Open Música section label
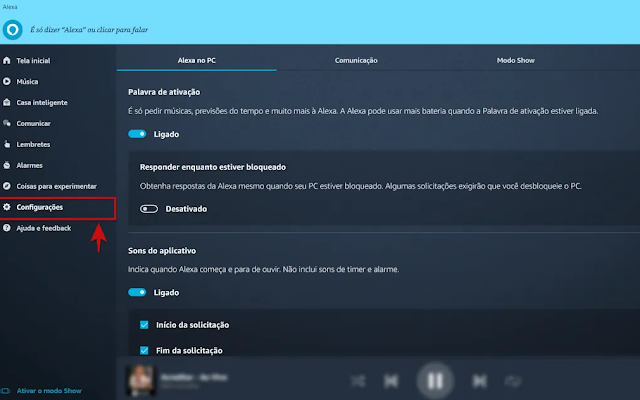Viewport: 640px width, 400px height. tap(27, 82)
